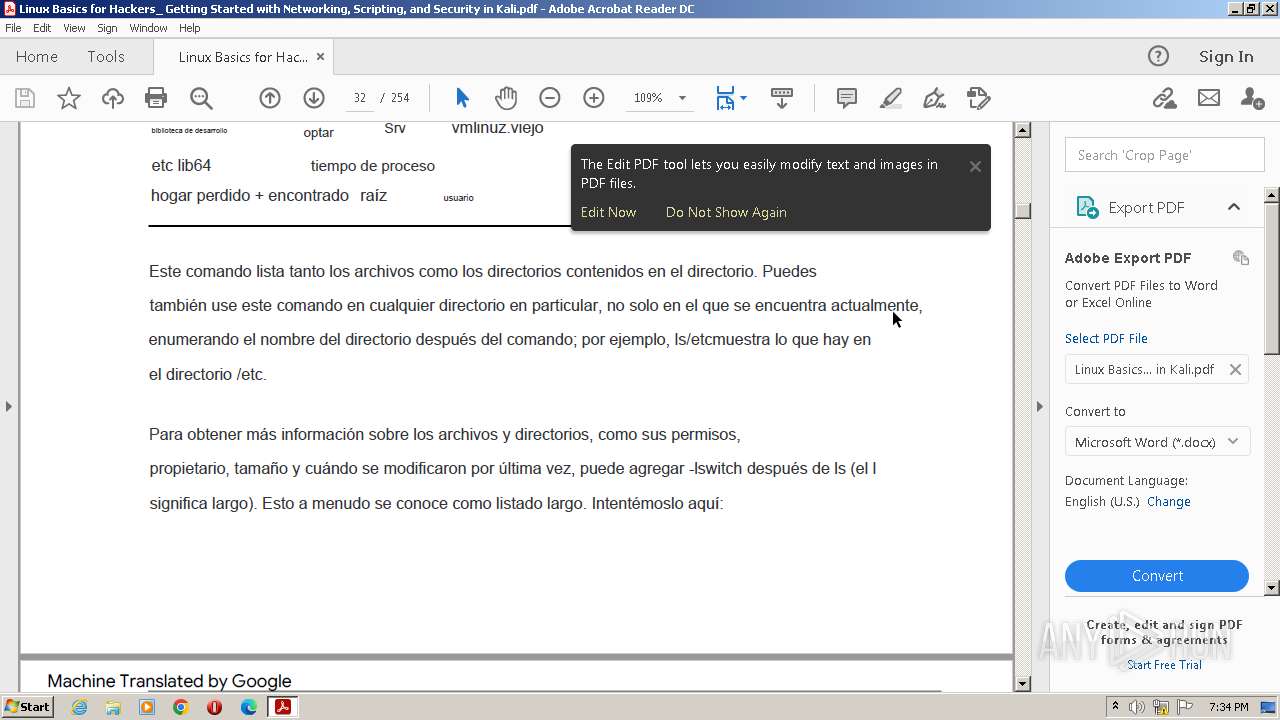Open the File menu

pyautogui.click(x=13, y=28)
